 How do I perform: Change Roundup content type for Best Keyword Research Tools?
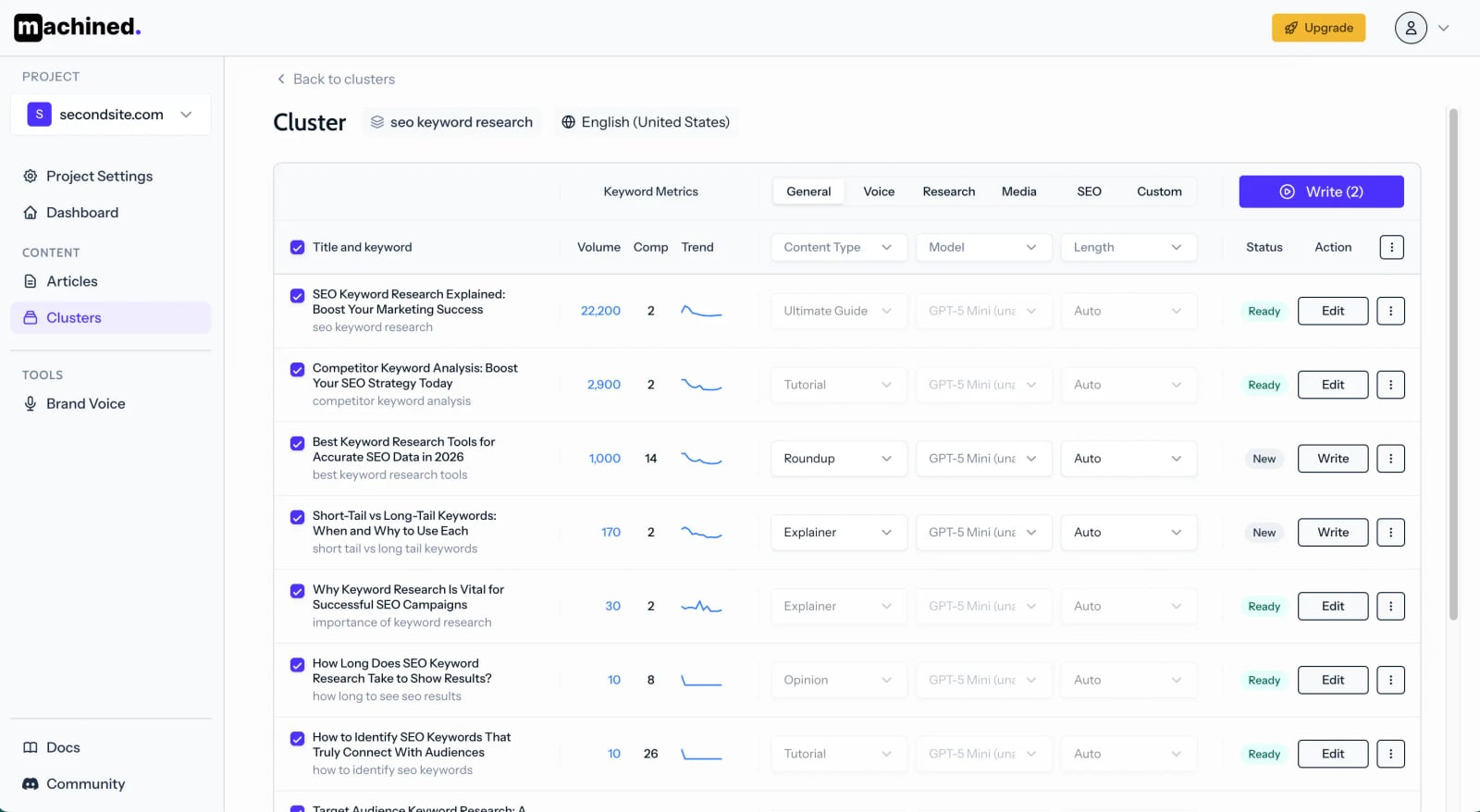838,459
